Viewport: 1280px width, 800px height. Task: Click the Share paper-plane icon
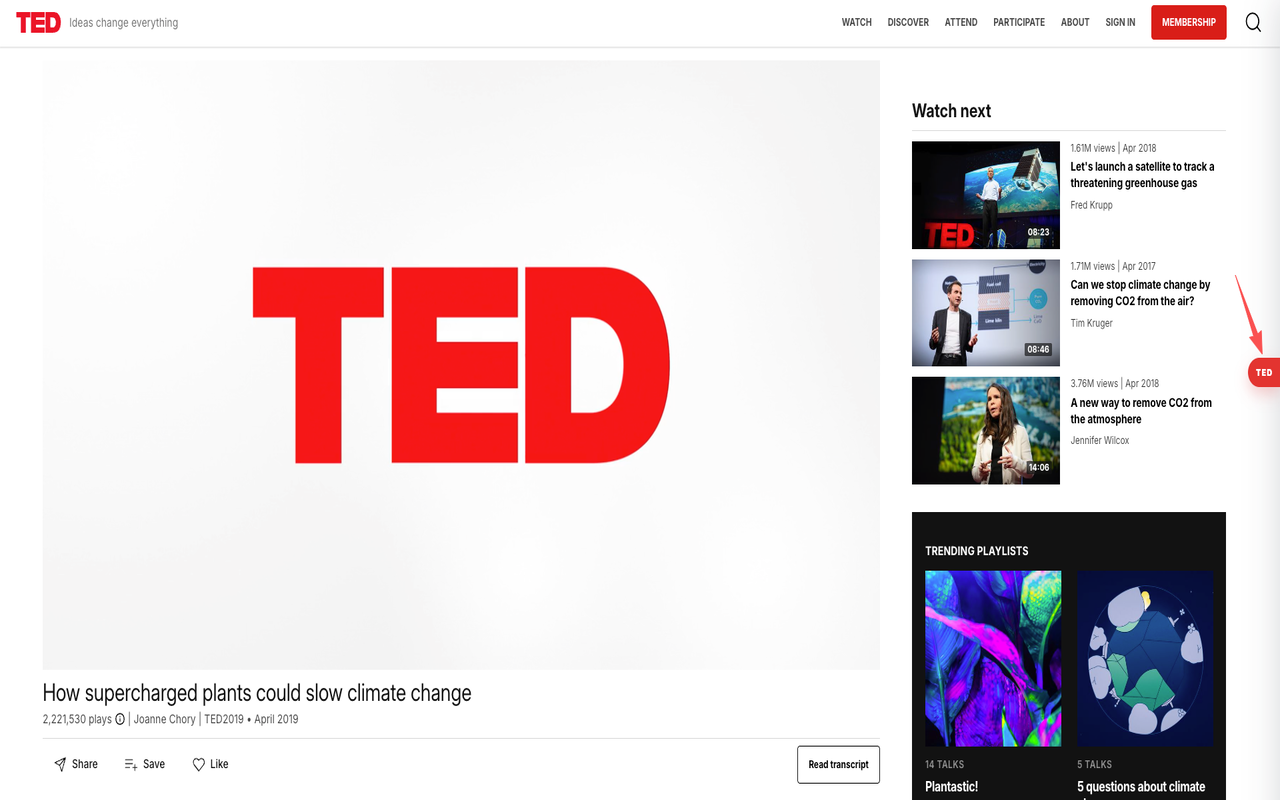tap(60, 764)
